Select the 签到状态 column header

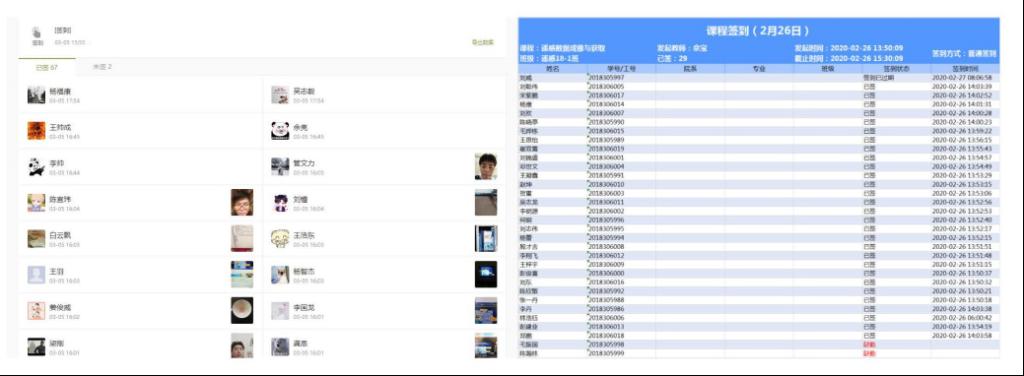(x=897, y=68)
